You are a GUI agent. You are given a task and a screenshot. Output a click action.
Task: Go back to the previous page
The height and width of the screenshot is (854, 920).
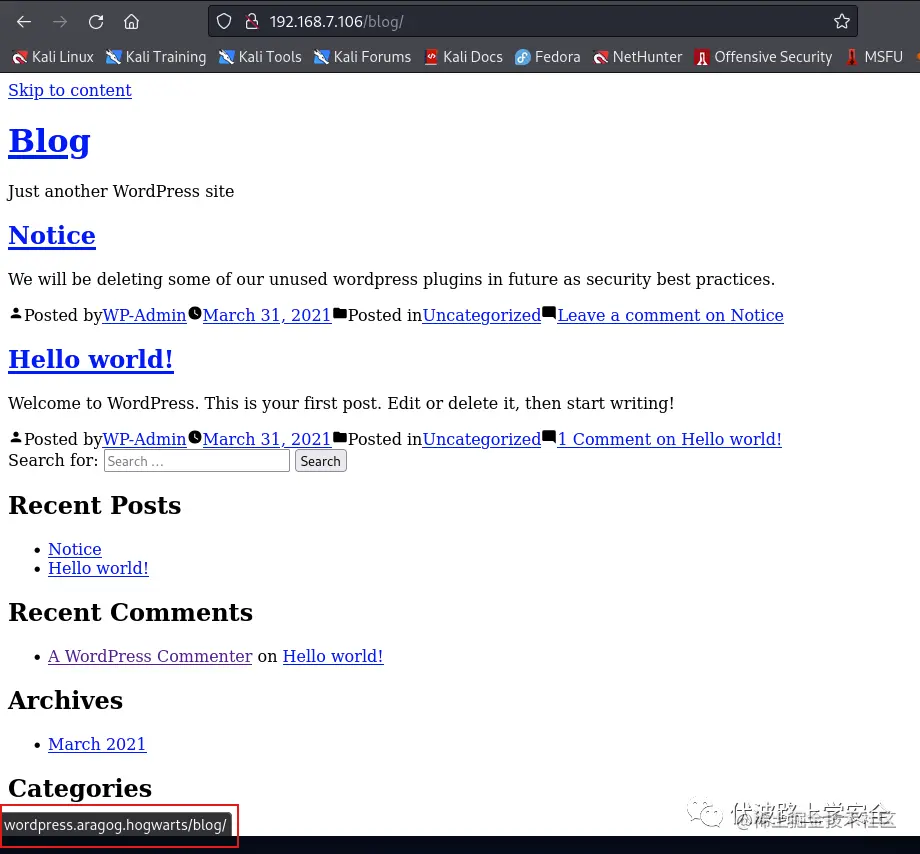pos(24,22)
